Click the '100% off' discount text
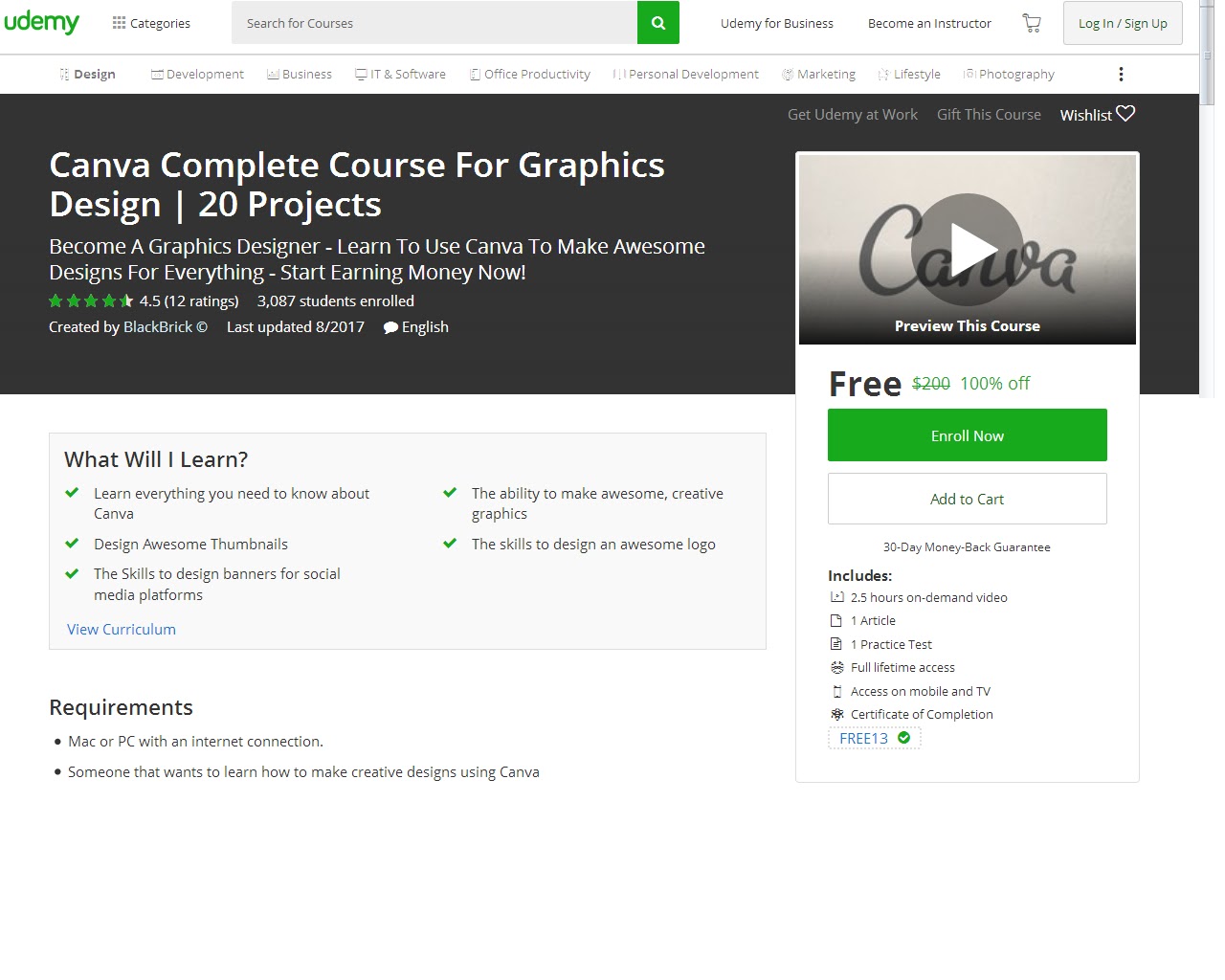This screenshot has height=980, width=1225. (995, 384)
